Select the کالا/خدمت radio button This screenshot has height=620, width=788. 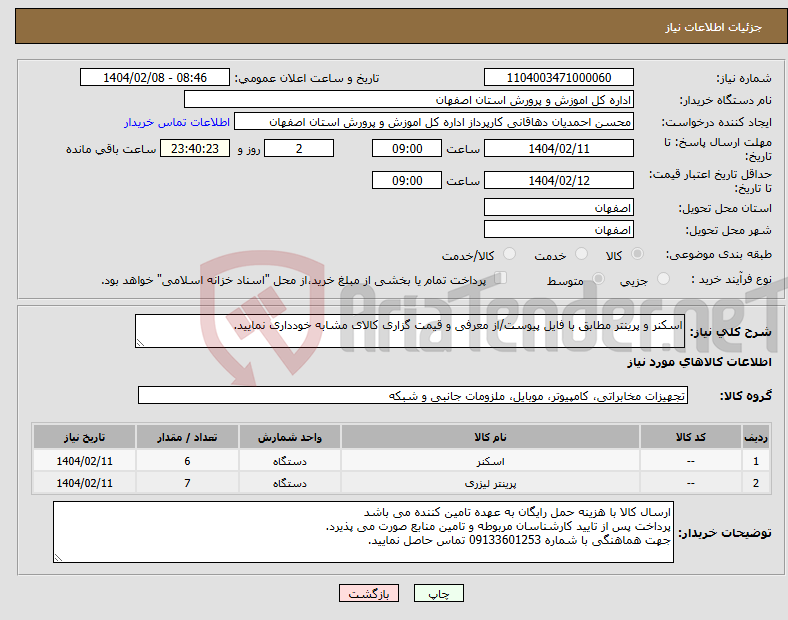510,254
